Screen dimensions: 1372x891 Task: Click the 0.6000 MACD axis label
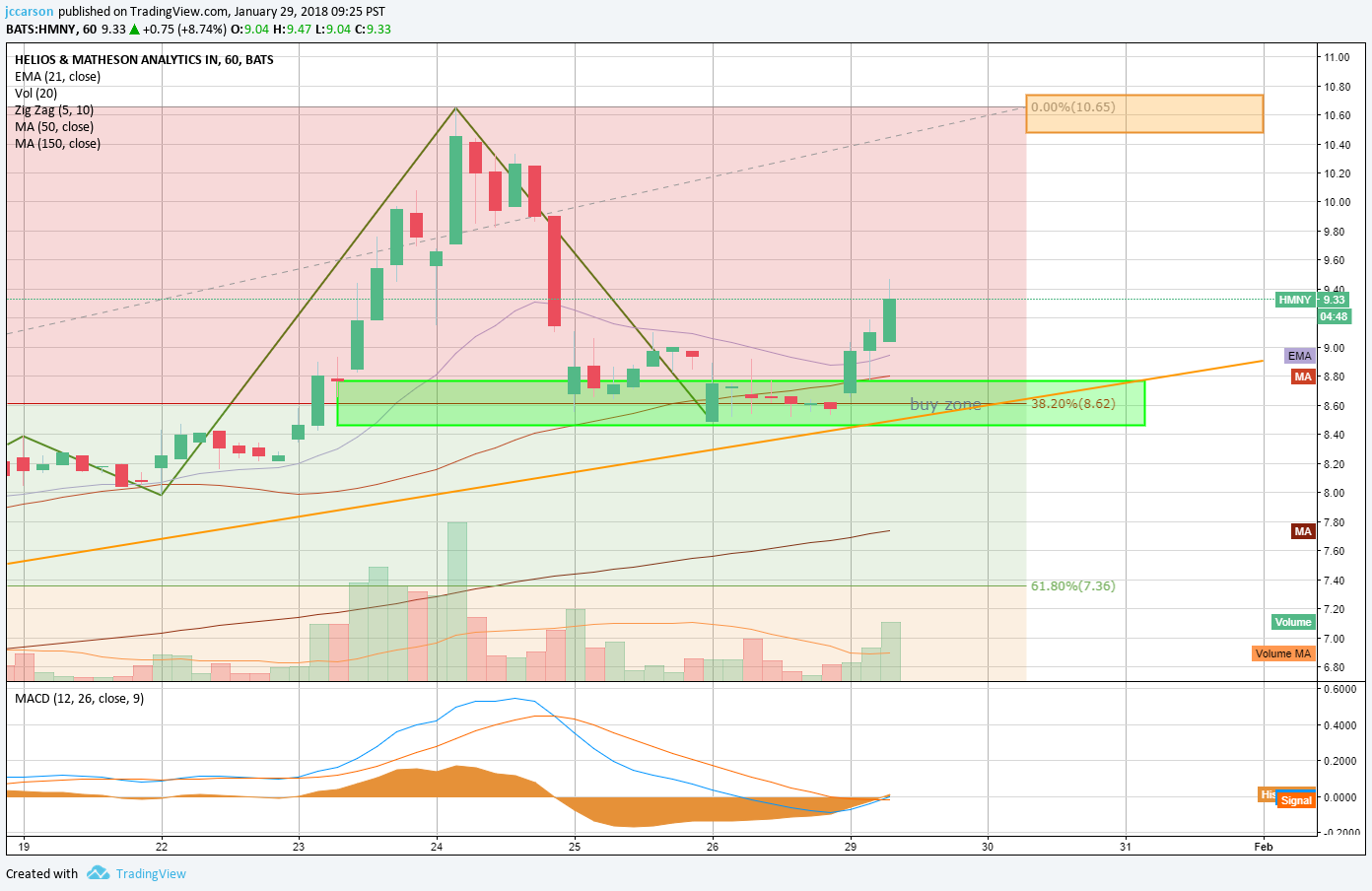click(x=1341, y=689)
